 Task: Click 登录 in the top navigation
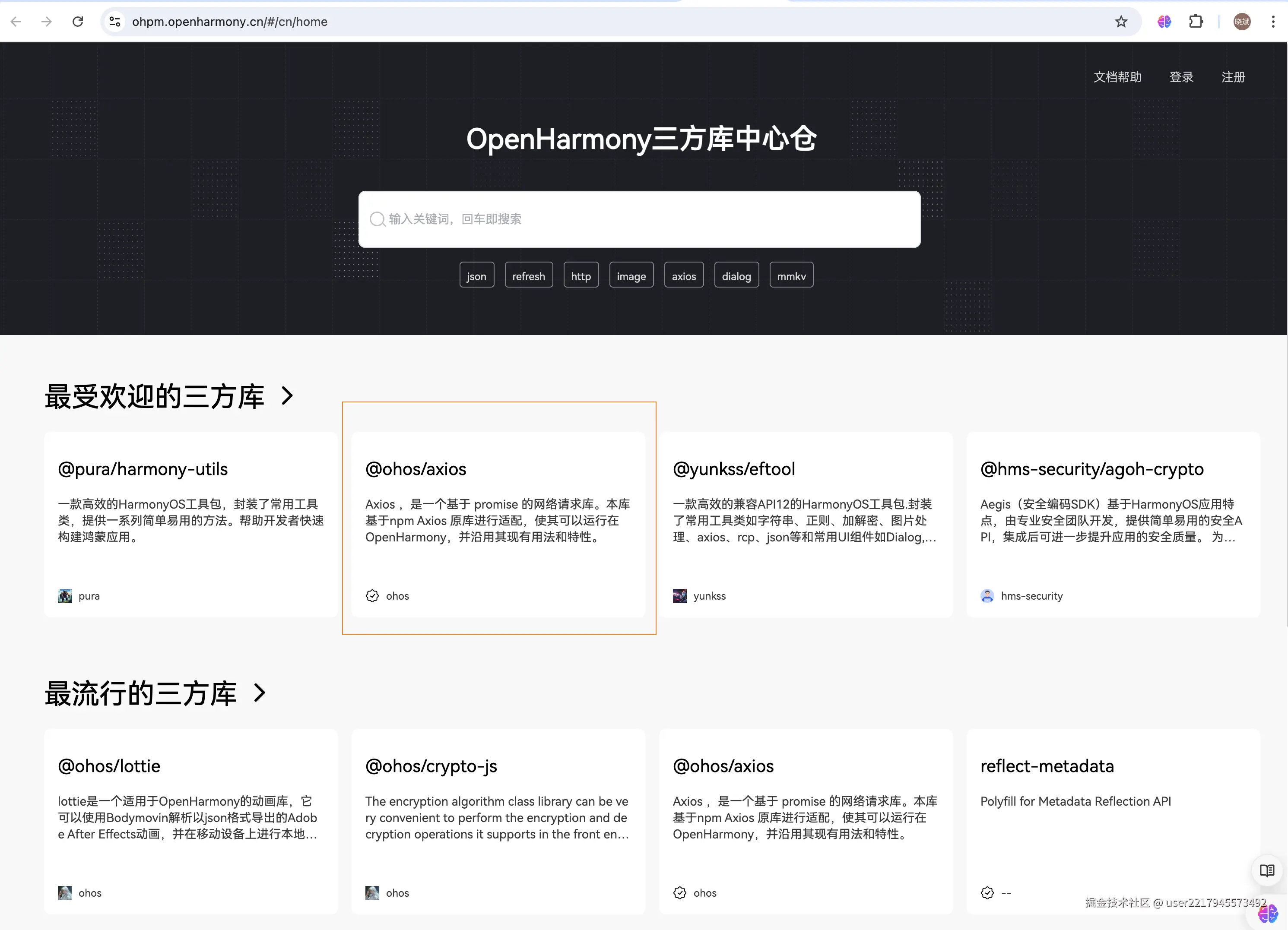coord(1181,77)
